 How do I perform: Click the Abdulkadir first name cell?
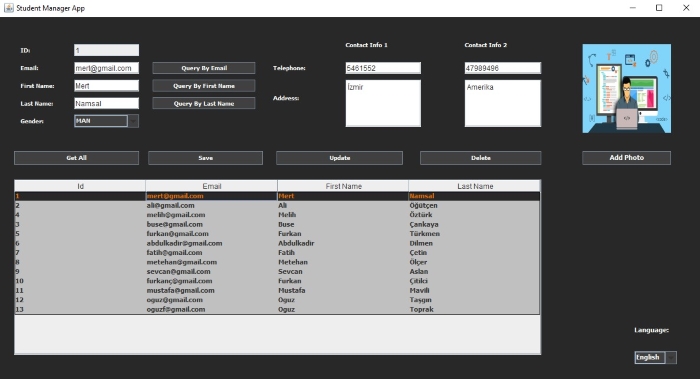(343, 243)
